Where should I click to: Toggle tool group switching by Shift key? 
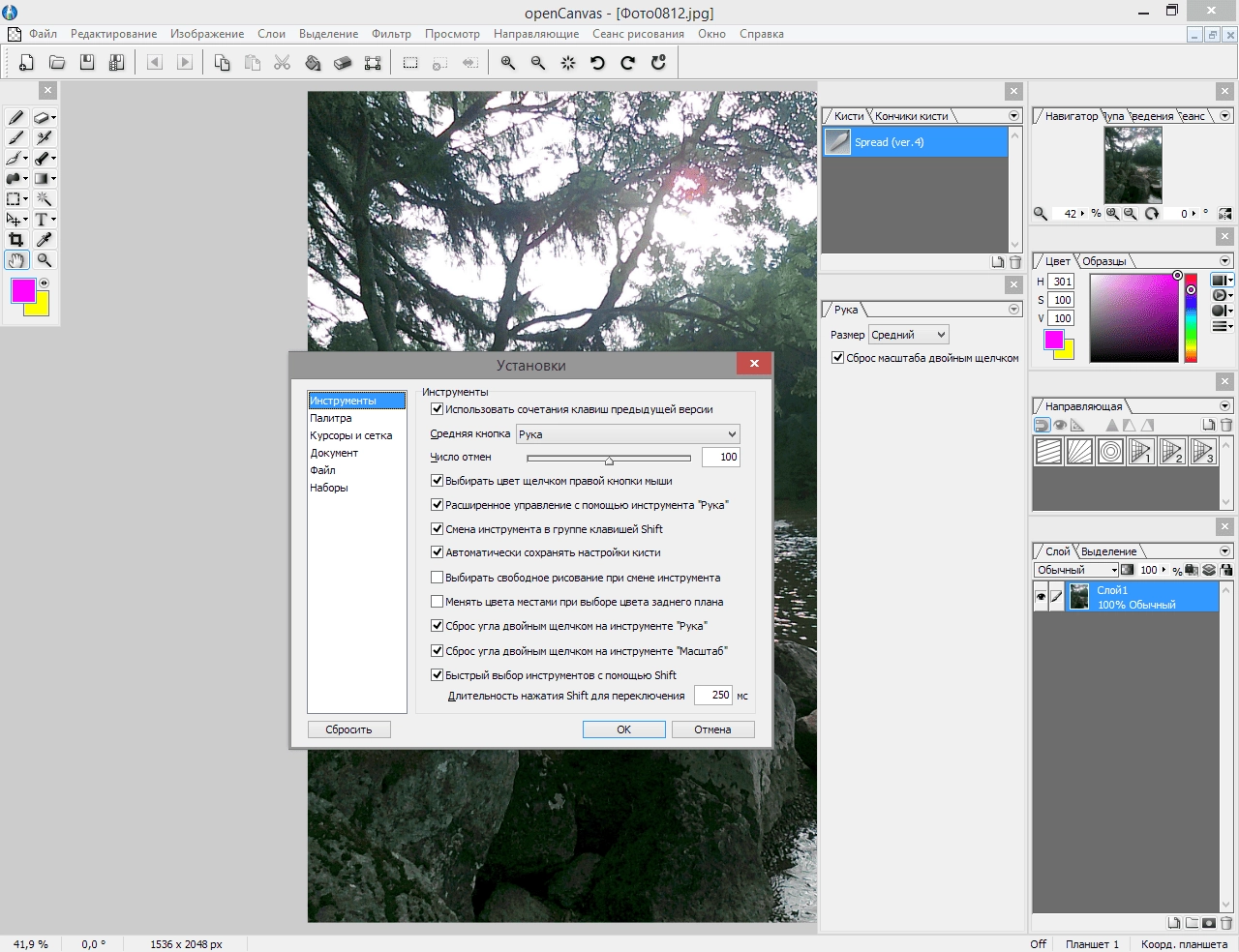[437, 529]
